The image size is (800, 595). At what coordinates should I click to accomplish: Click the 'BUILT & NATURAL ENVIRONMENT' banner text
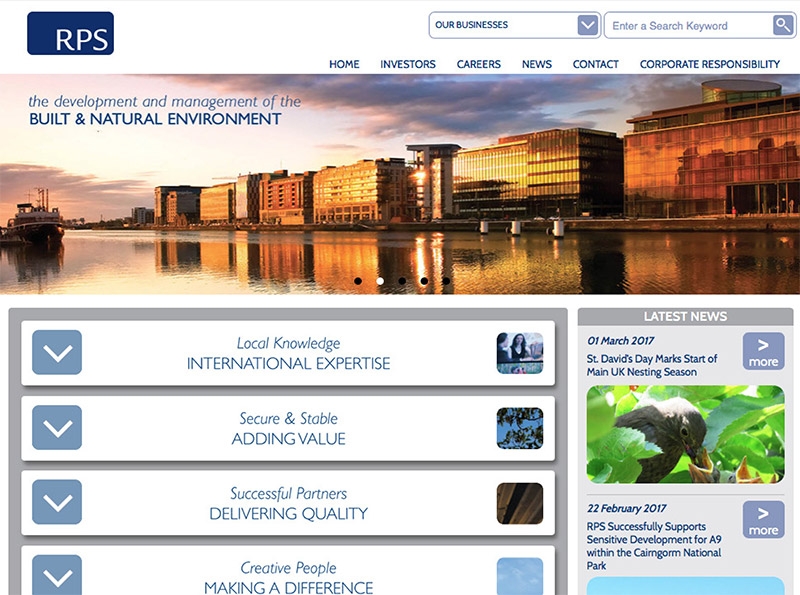click(155, 119)
